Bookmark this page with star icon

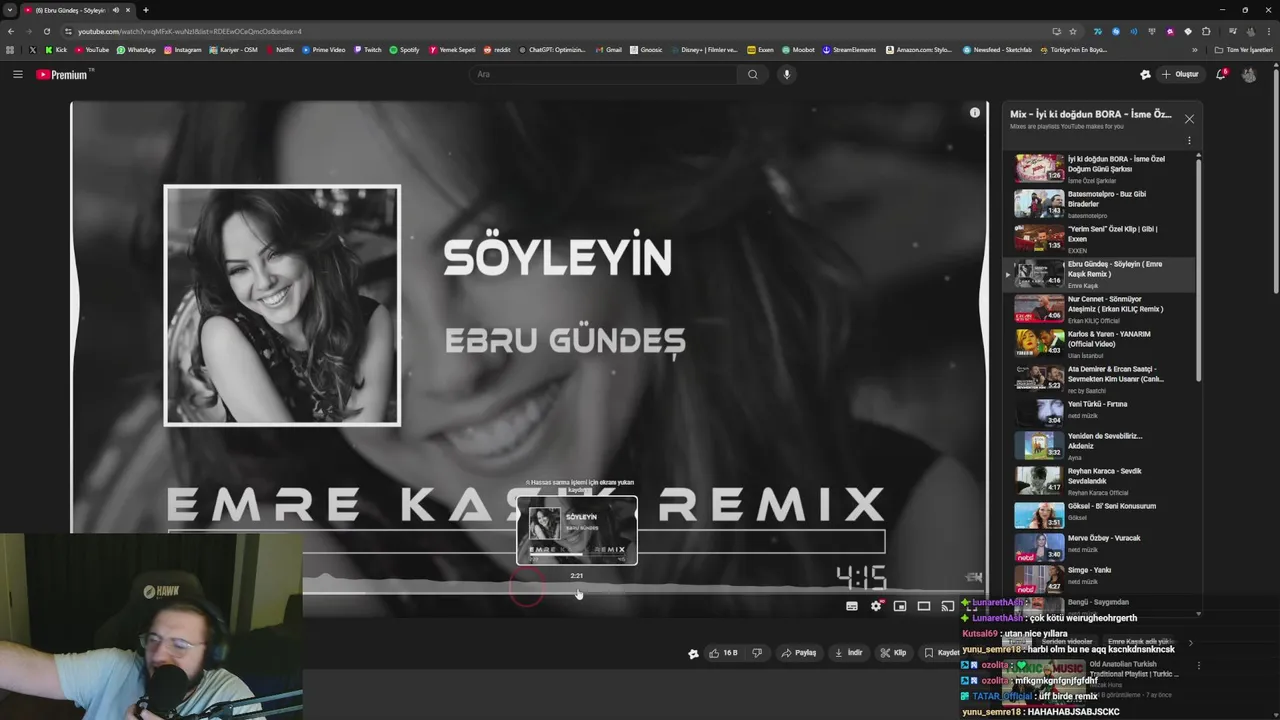point(1073,31)
